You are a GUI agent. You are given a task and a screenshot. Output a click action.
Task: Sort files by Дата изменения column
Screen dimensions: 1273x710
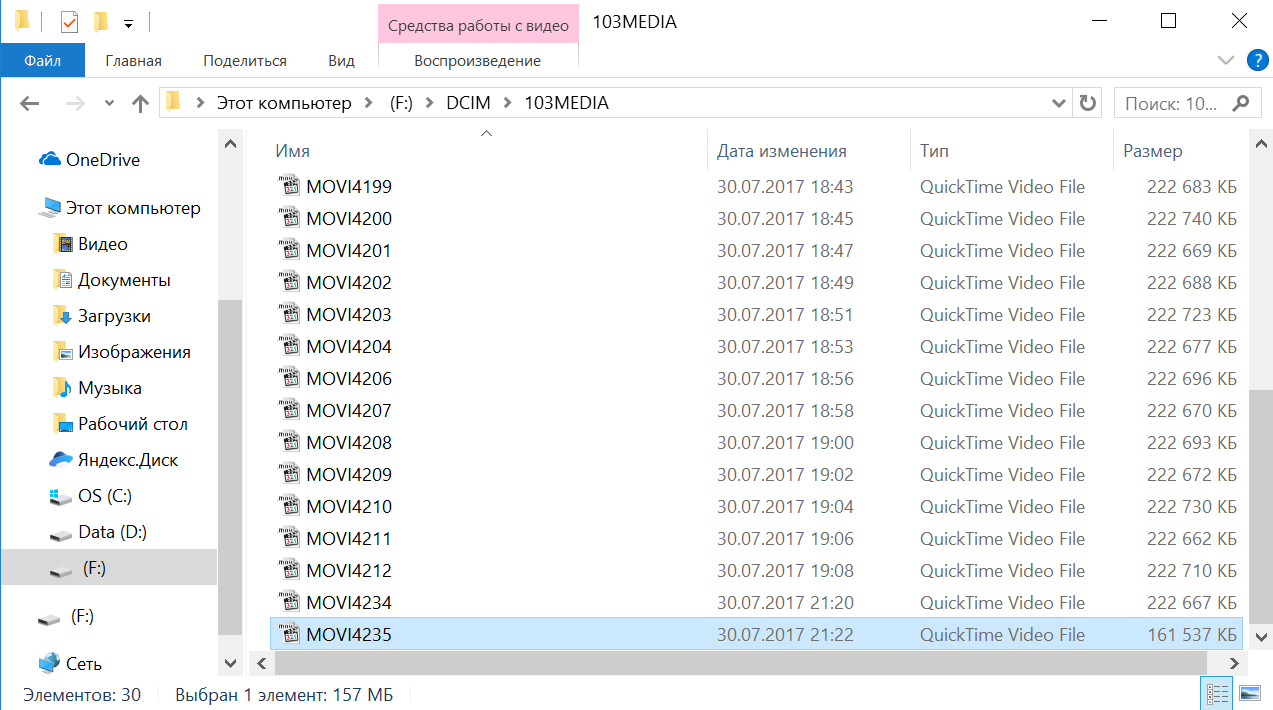[781, 151]
